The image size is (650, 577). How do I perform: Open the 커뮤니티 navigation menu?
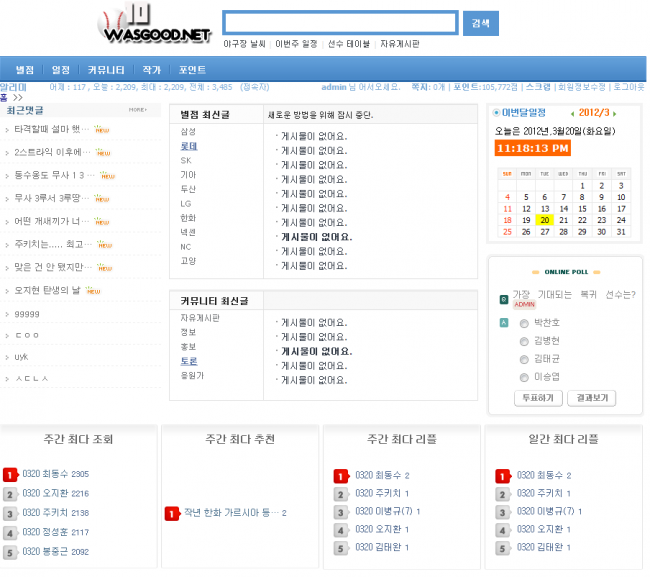pos(106,70)
